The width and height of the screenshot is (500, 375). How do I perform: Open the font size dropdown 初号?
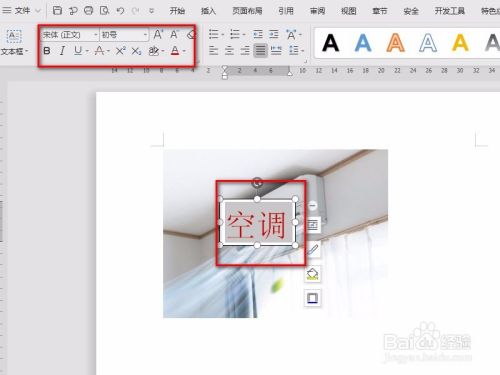pyautogui.click(x=124, y=35)
